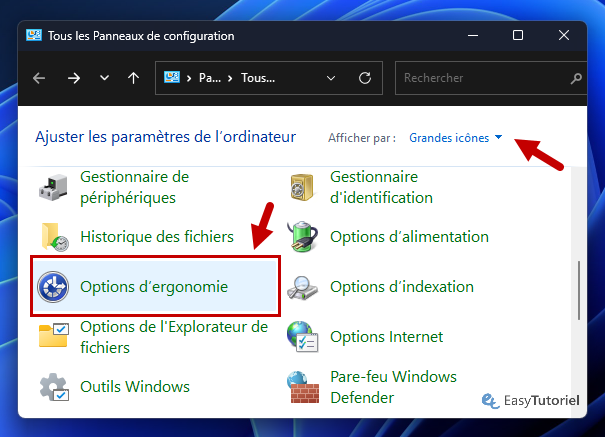Open the Outils Windows link
Image resolution: width=605 pixels, height=437 pixels.
(x=135, y=386)
